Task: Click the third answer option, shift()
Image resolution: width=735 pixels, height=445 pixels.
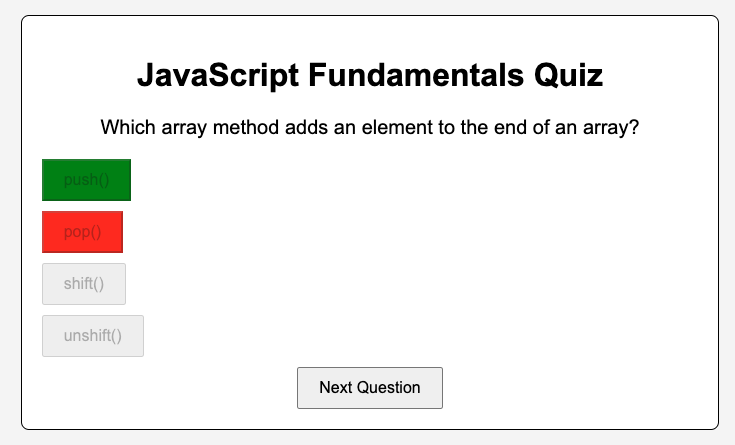Action: (84, 284)
